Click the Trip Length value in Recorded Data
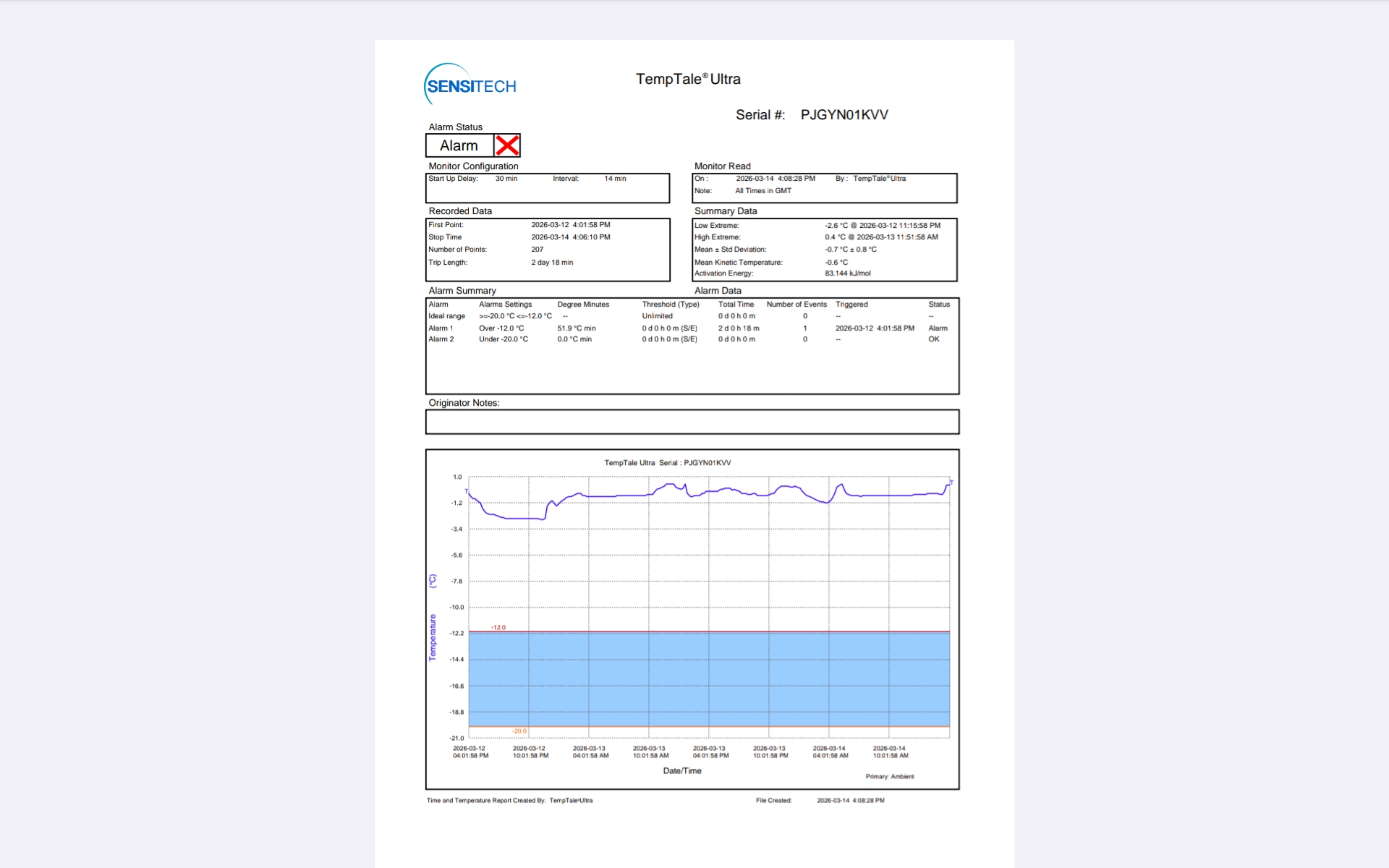This screenshot has height=868, width=1389. (x=552, y=263)
